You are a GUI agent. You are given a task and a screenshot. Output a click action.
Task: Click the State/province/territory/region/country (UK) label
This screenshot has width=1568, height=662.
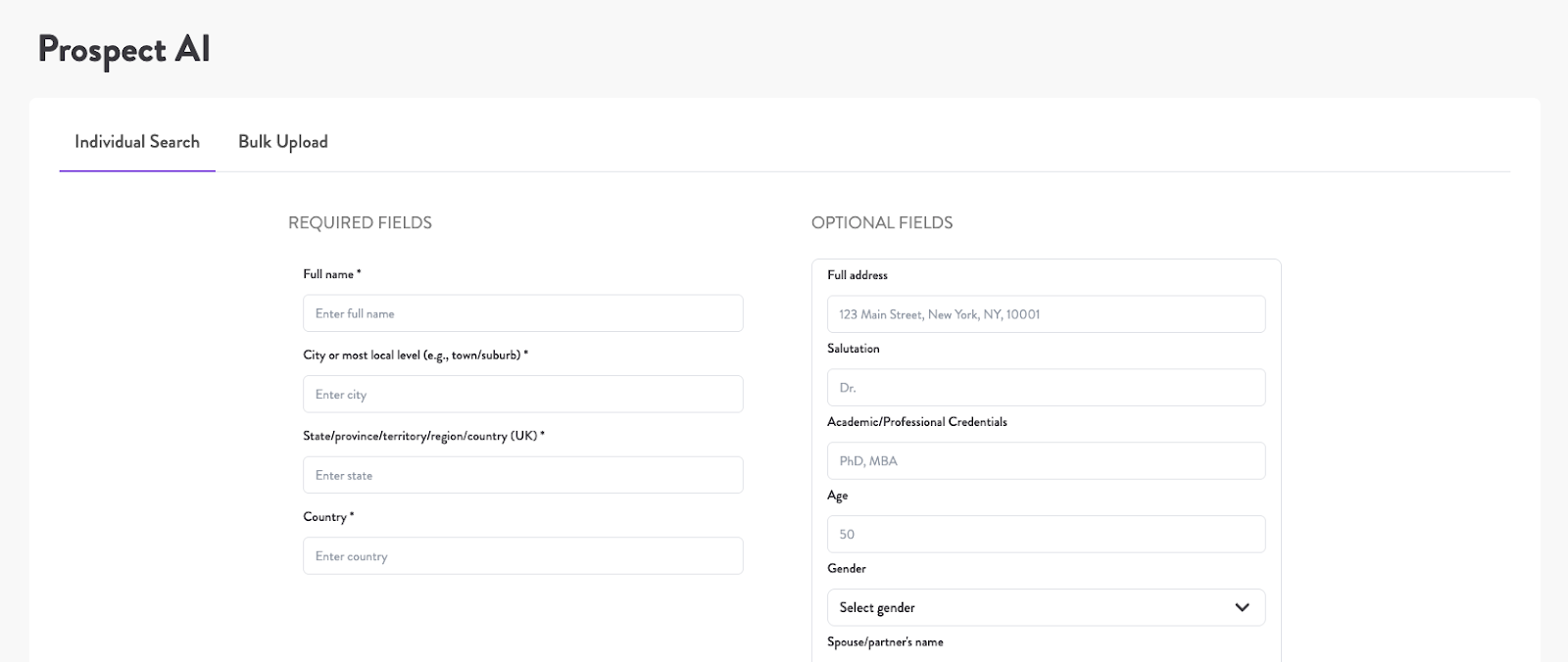423,436
